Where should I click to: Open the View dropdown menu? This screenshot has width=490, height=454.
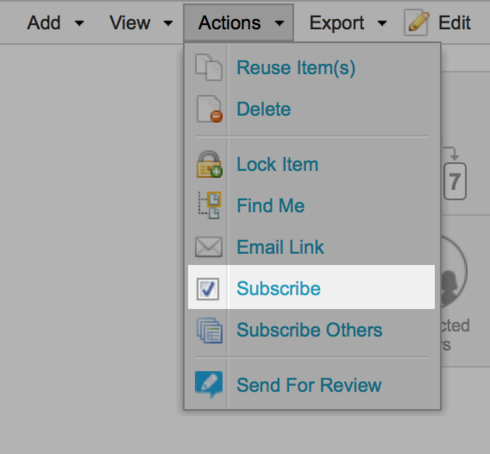[141, 23]
